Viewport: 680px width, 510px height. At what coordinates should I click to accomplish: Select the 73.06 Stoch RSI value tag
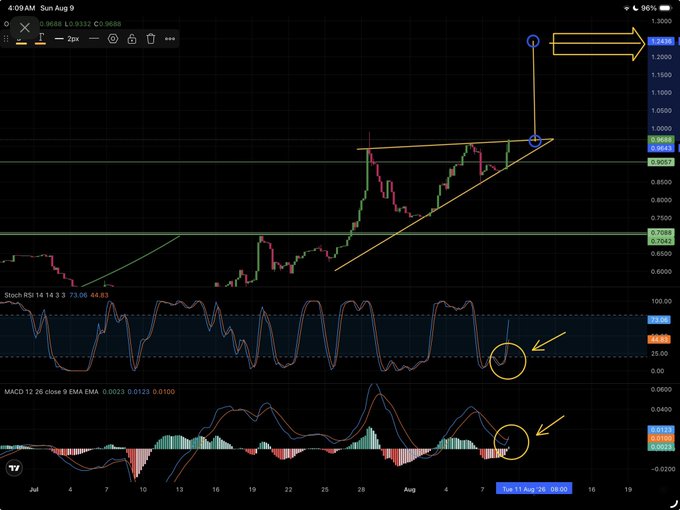coord(660,320)
